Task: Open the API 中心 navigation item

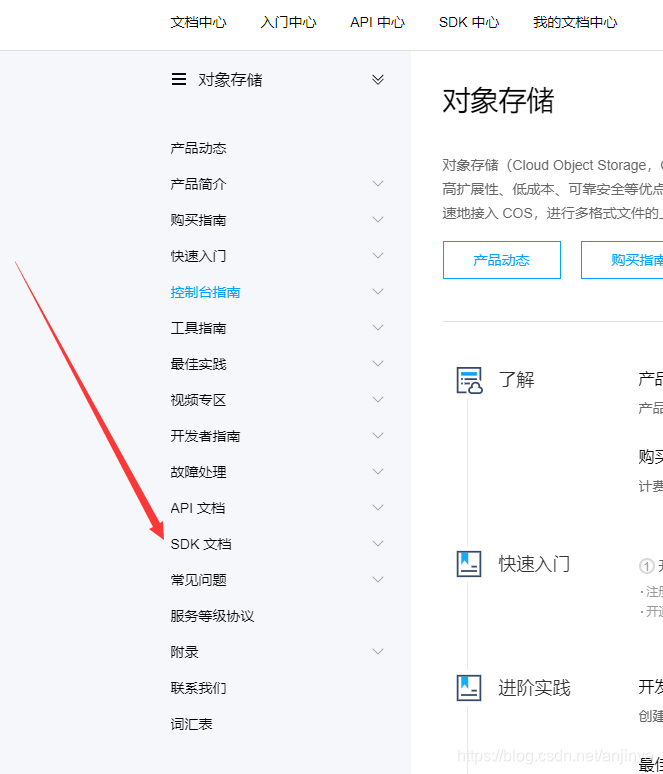Action: pos(378,22)
